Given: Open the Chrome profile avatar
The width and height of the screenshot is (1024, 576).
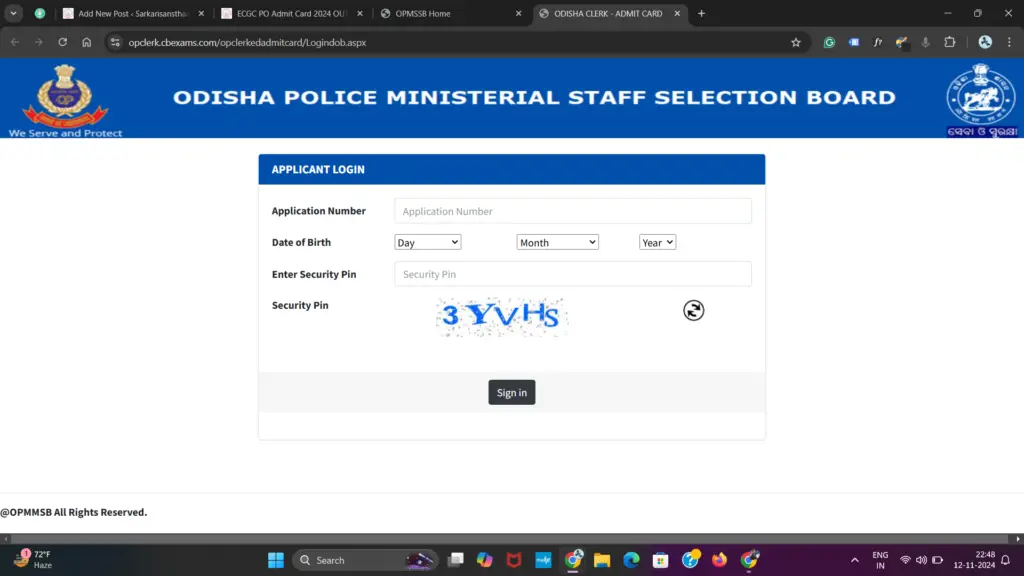Looking at the screenshot, I should coord(985,42).
